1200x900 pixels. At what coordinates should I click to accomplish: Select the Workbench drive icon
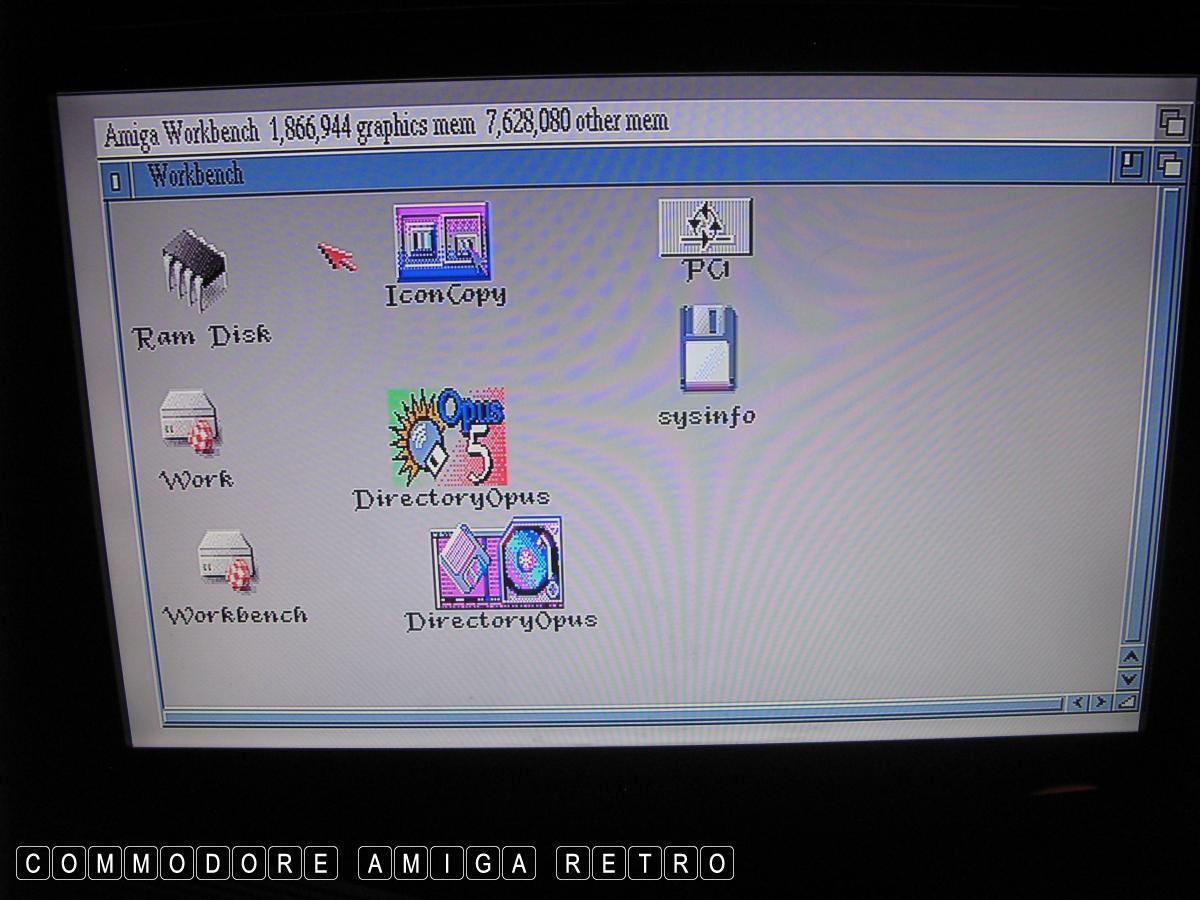click(x=226, y=560)
